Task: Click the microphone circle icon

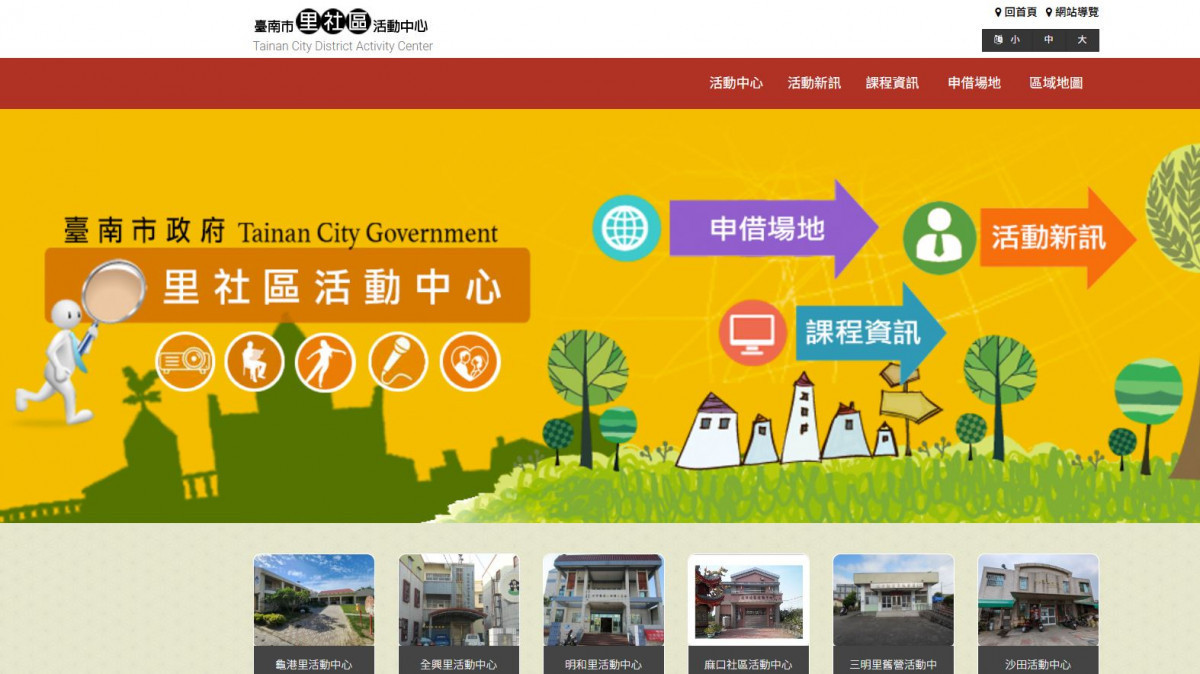Action: tap(398, 361)
